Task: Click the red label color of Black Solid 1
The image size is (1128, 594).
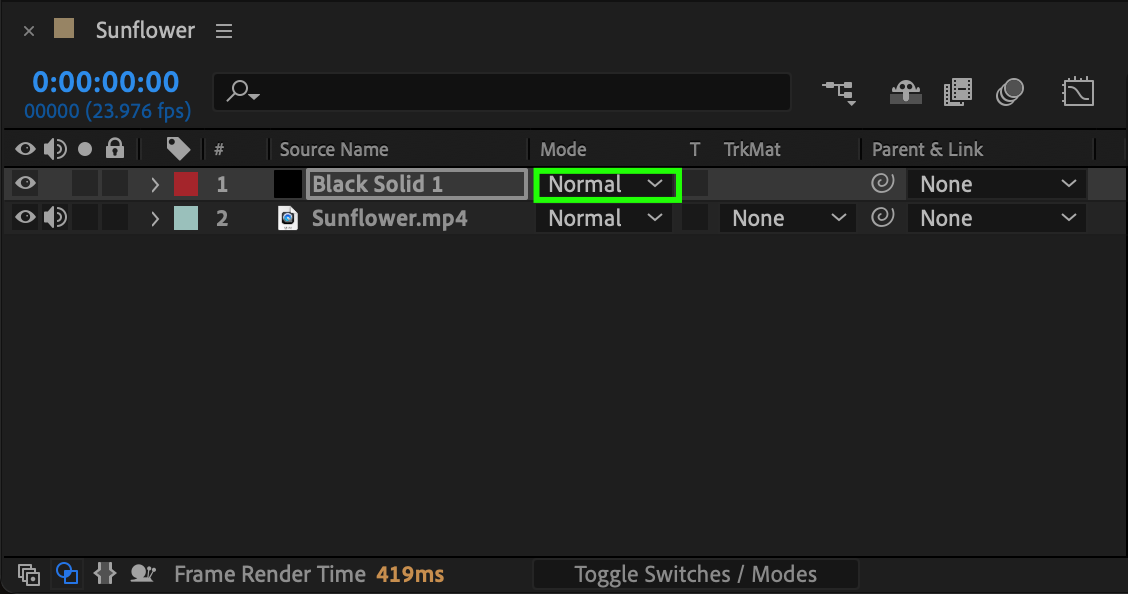Action: coord(186,184)
